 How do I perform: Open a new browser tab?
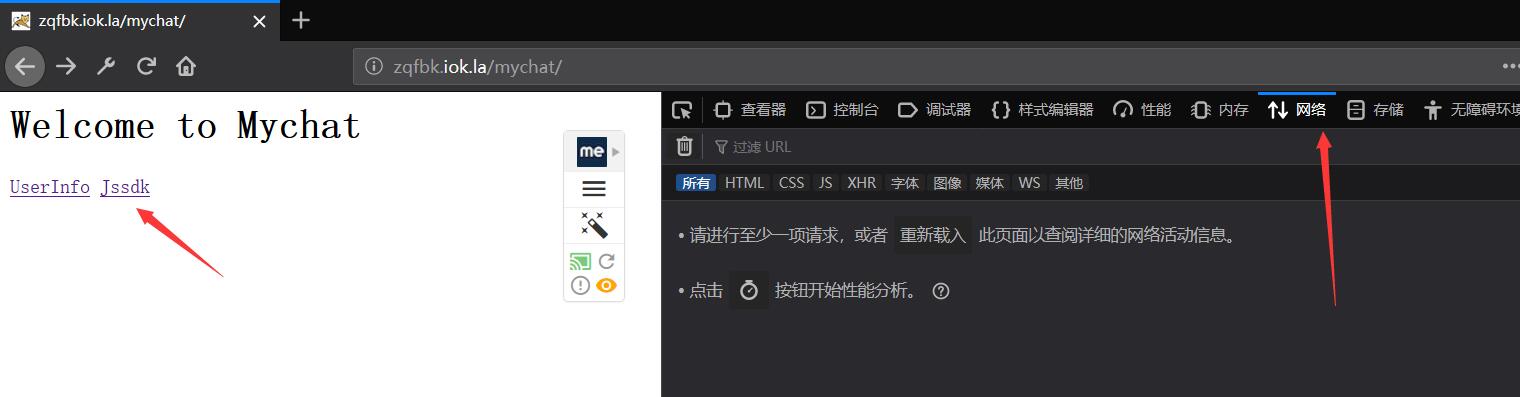pyautogui.click(x=300, y=20)
